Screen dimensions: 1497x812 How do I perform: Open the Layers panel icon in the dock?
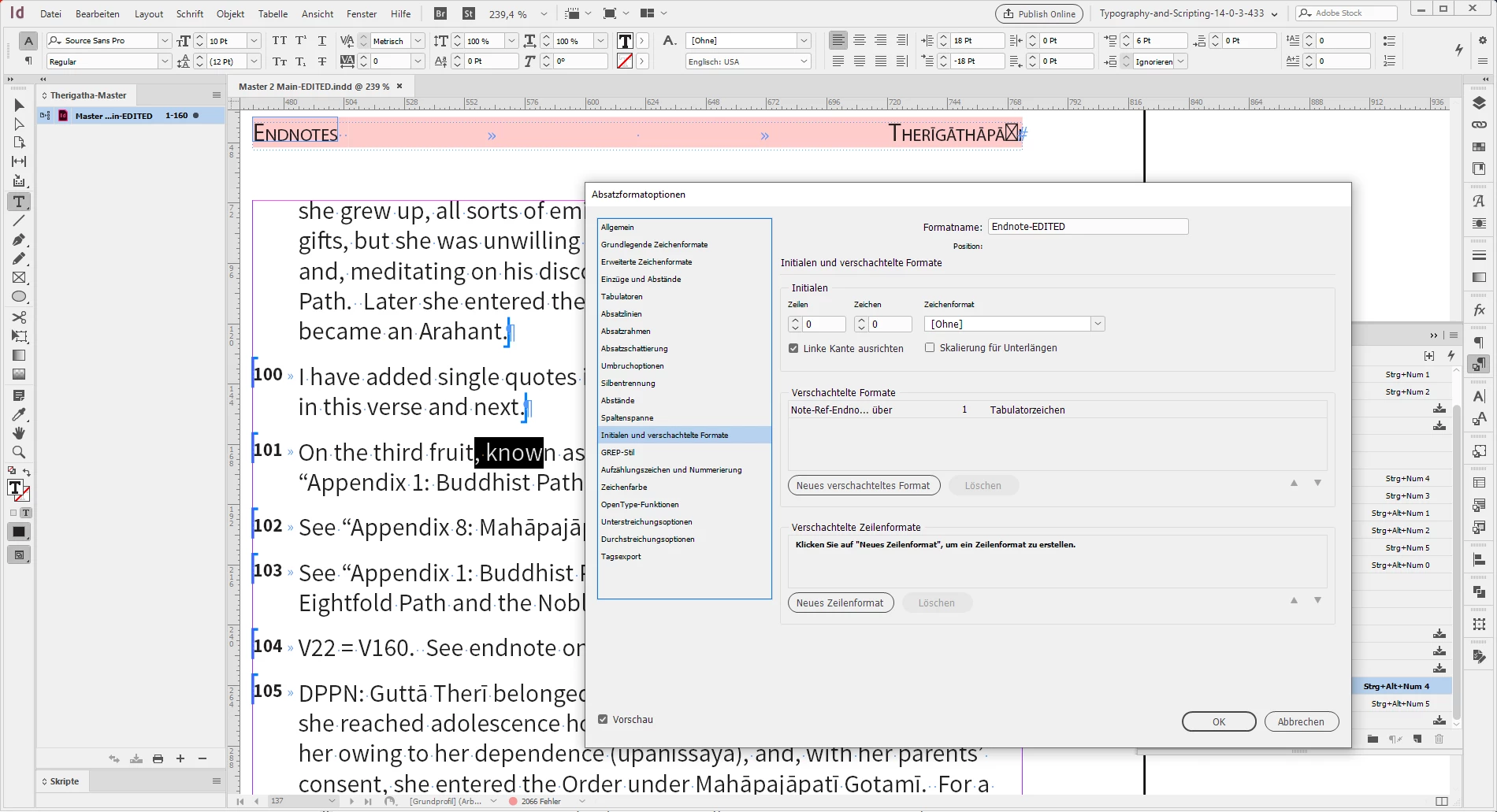click(1479, 104)
